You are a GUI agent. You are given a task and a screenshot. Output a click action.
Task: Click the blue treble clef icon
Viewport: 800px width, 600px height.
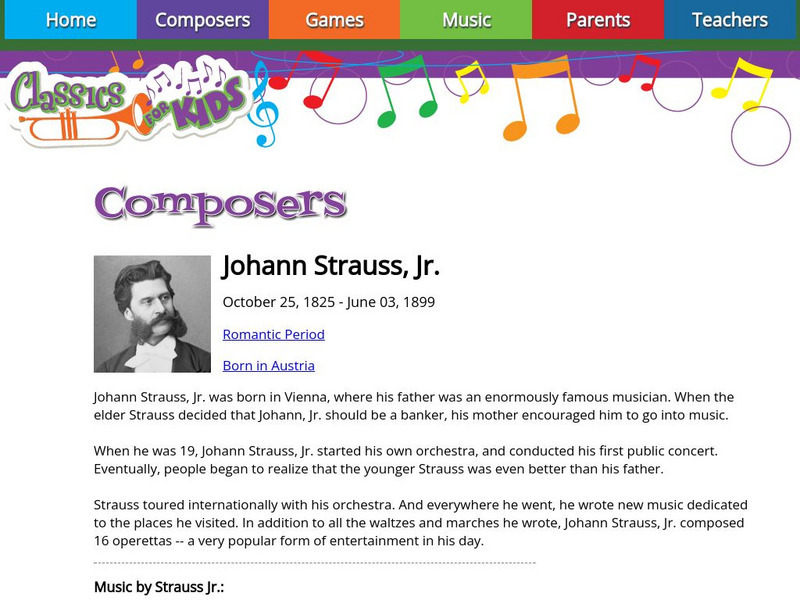pyautogui.click(x=263, y=103)
